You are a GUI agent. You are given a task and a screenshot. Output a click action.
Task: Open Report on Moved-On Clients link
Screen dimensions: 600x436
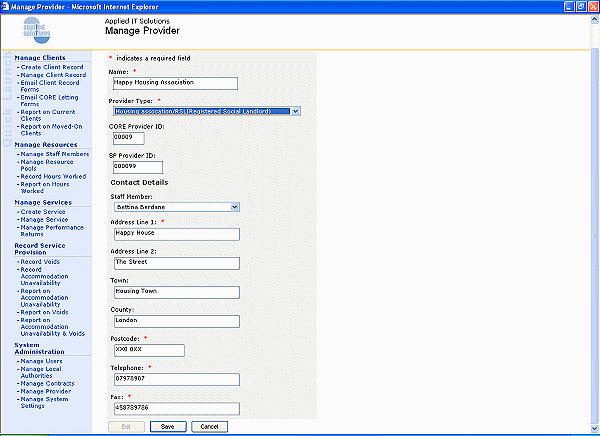[51, 130]
